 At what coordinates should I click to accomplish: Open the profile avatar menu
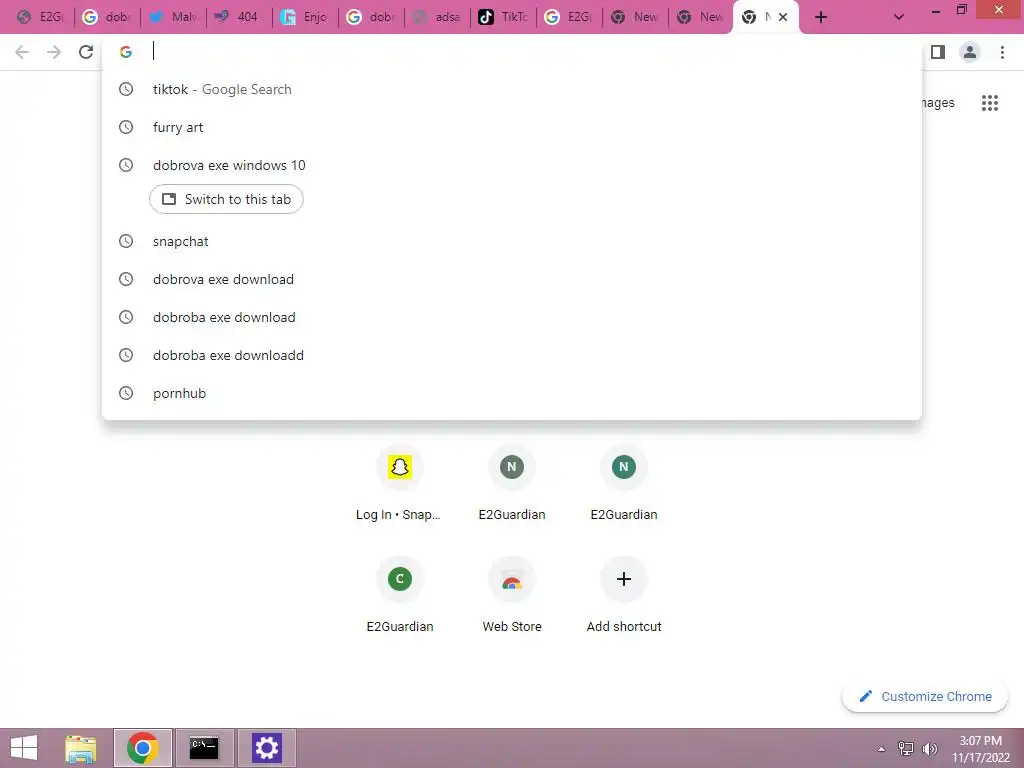click(x=970, y=52)
